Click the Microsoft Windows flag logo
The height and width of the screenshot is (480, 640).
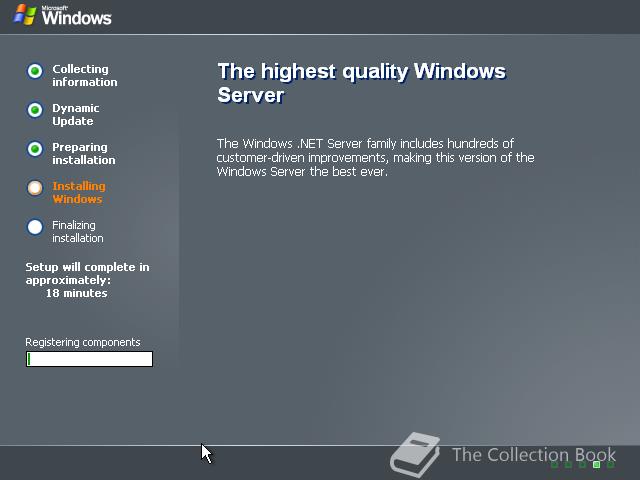[x=24, y=15]
